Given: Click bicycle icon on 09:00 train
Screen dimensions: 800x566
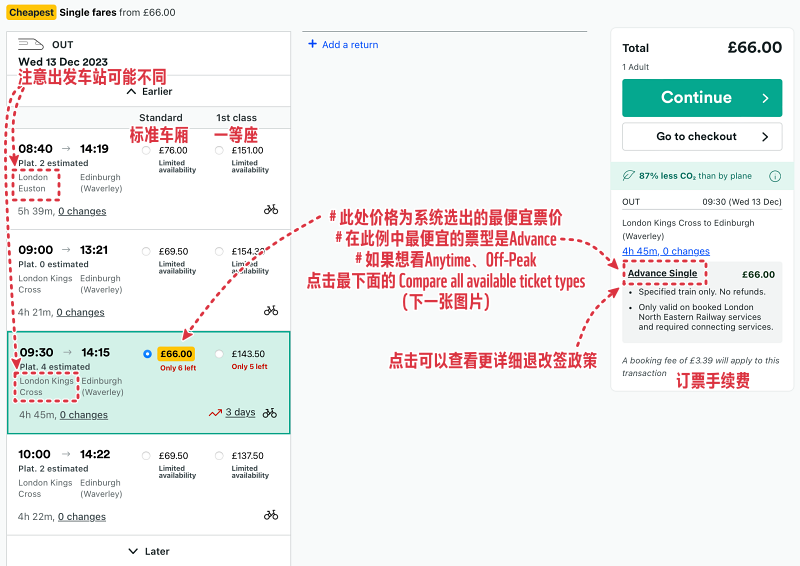Looking at the screenshot, I should coord(271,311).
